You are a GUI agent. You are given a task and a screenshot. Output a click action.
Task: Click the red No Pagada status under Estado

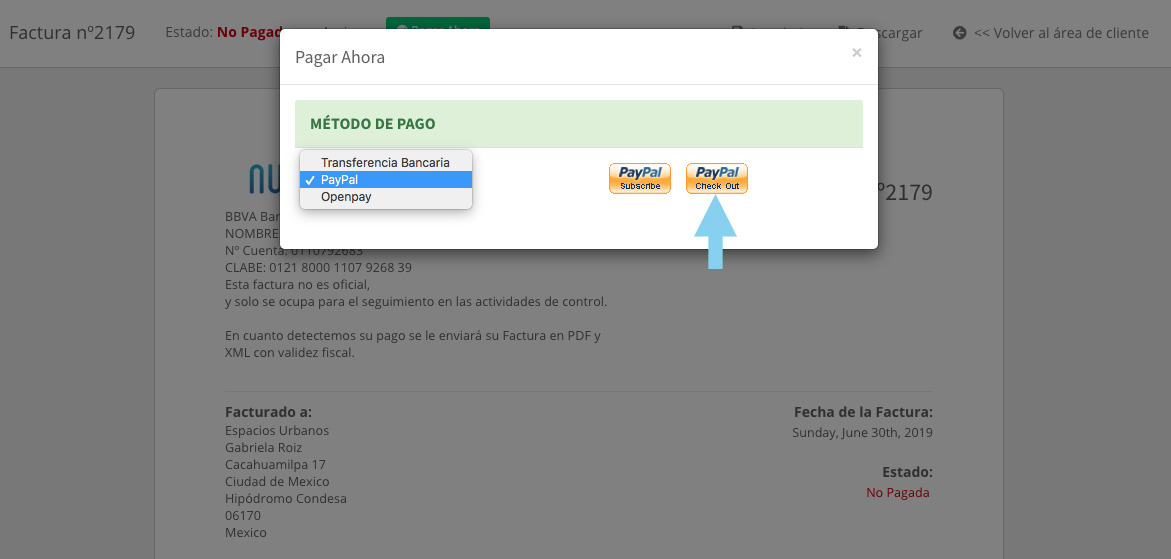coord(898,493)
